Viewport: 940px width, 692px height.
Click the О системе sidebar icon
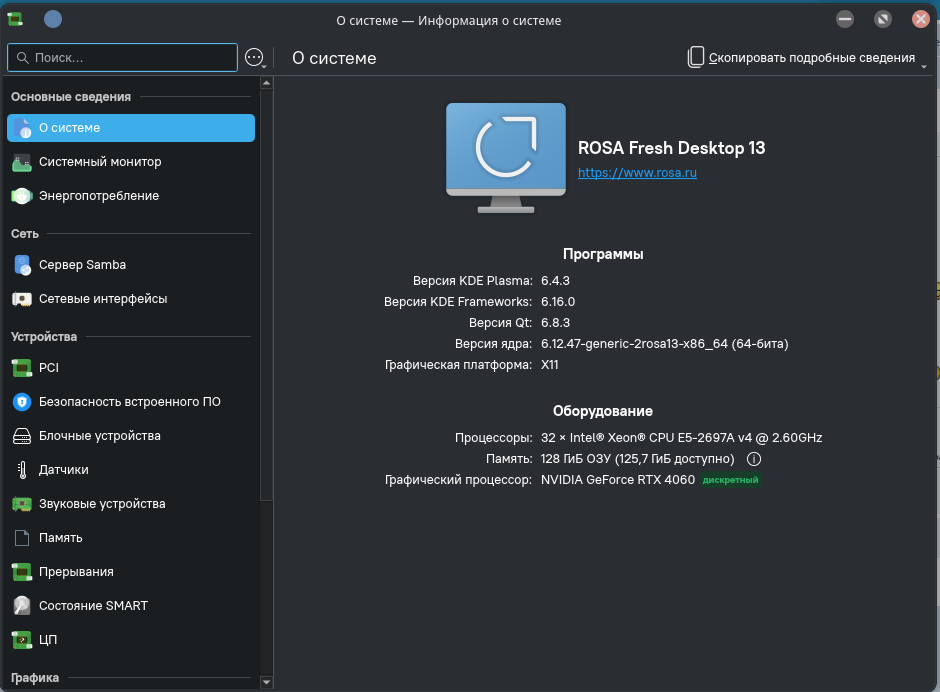point(22,128)
